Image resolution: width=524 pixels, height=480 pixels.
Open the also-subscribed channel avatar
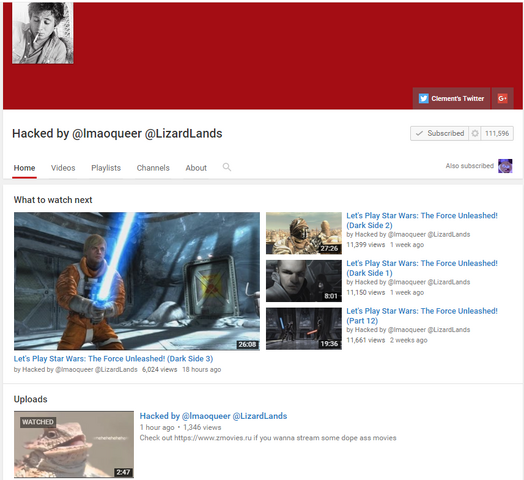coord(505,166)
